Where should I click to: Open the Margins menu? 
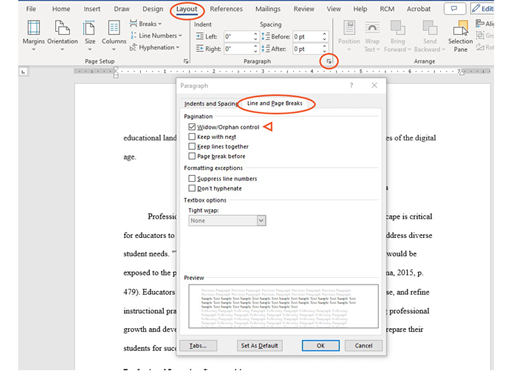click(x=33, y=35)
